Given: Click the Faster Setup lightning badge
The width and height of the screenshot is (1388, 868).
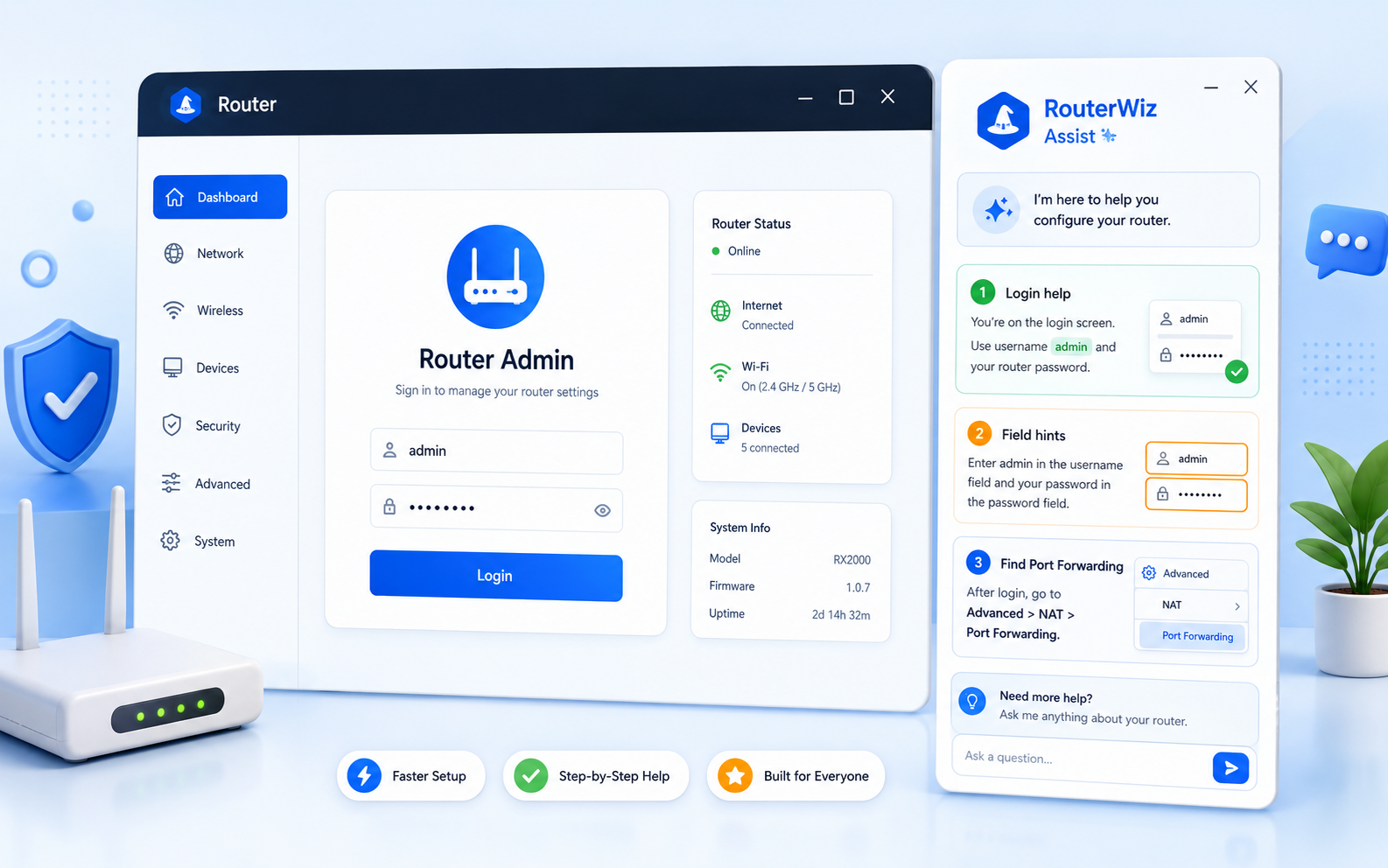Looking at the screenshot, I should pyautogui.click(x=410, y=776).
